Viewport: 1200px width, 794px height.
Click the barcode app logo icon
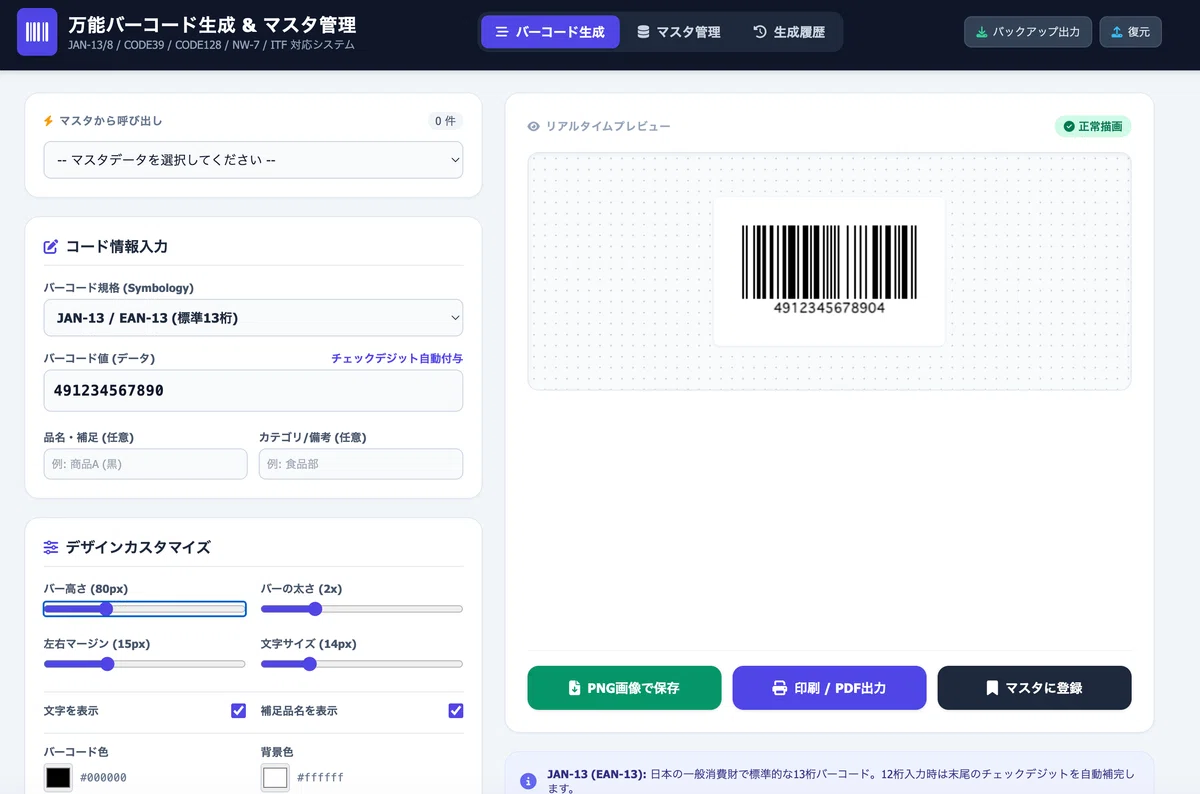point(37,32)
